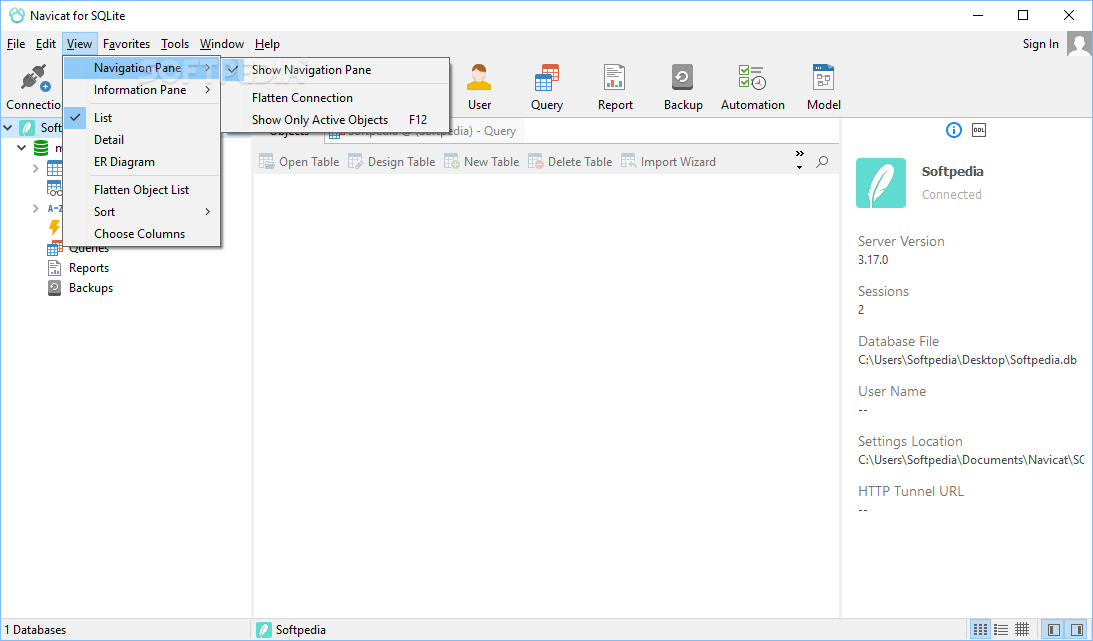Click the Backups icon in tree
Viewport: 1093px width, 641px height.
pyautogui.click(x=54, y=288)
